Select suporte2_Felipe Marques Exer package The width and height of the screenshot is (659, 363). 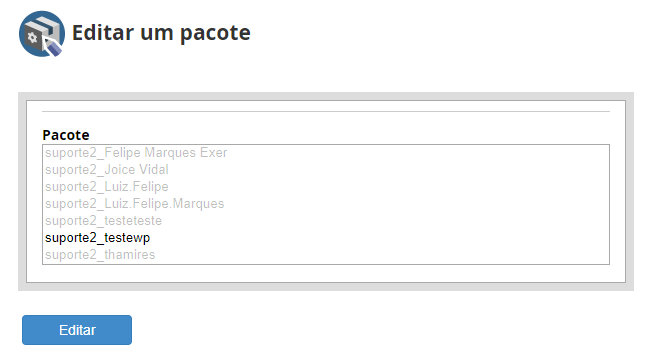[x=136, y=153]
